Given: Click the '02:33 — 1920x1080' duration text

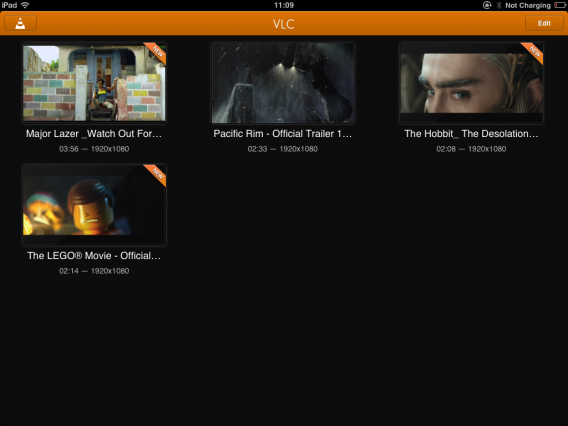Looking at the screenshot, I should (x=283, y=149).
